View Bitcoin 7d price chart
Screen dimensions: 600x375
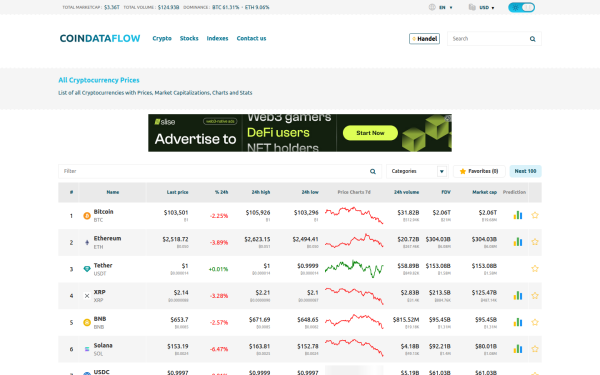(354, 215)
